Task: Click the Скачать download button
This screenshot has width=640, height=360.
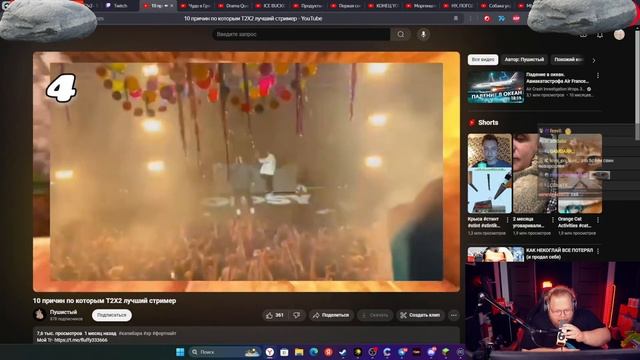Action: [x=375, y=315]
